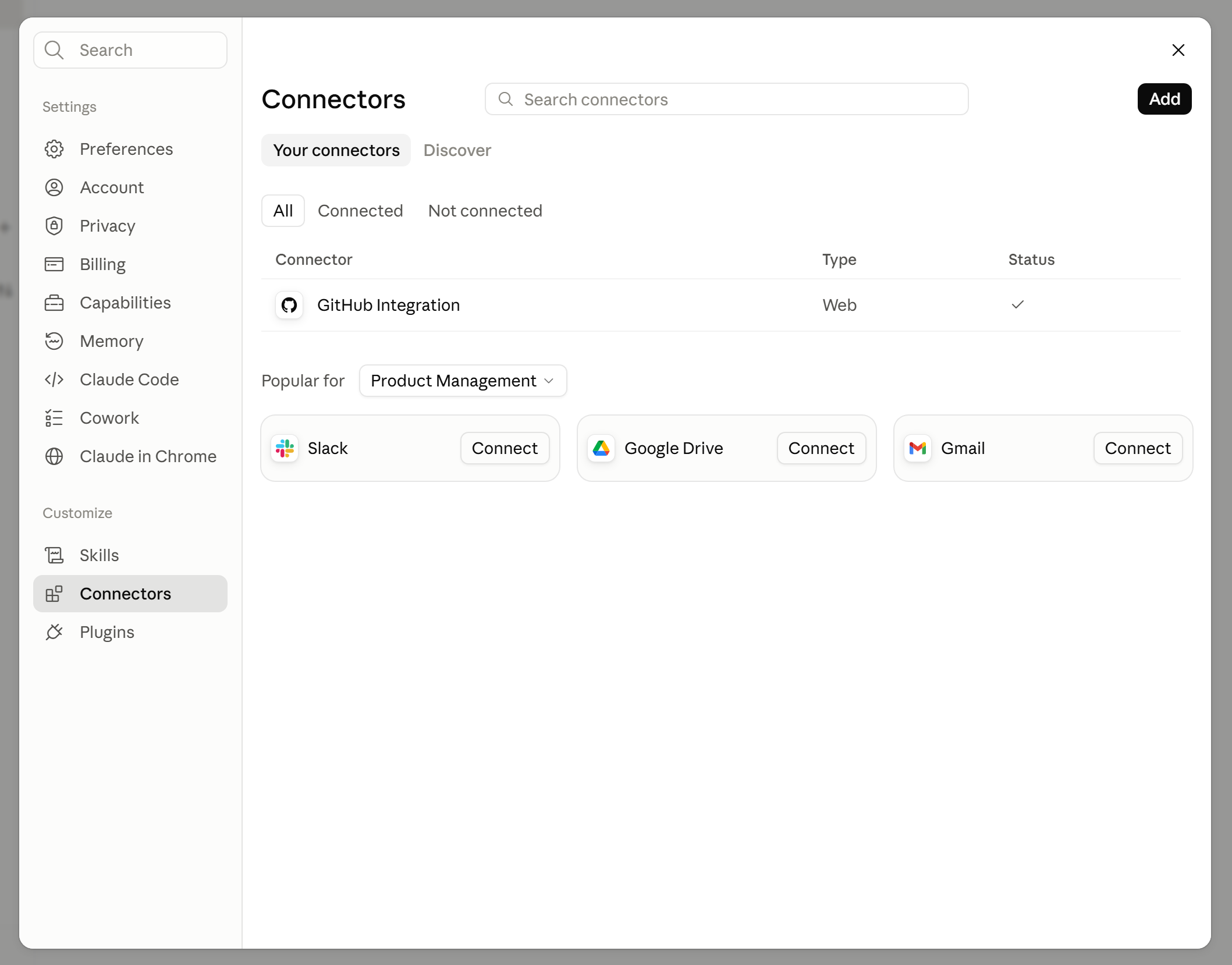
Task: Connect the Google Drive connector
Action: point(821,448)
